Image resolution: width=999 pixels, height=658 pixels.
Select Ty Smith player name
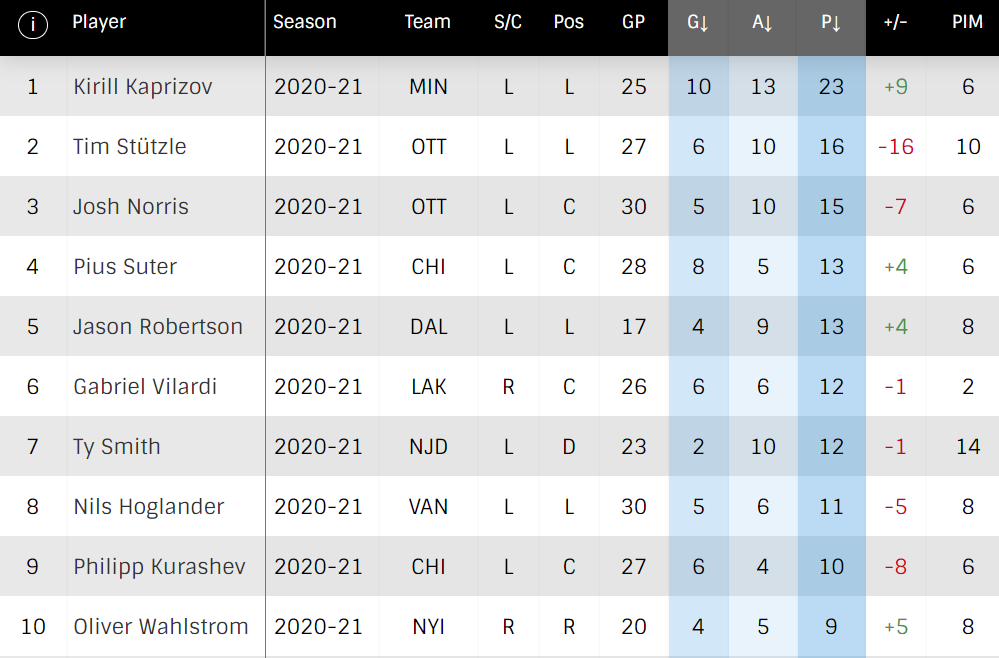pos(117,447)
